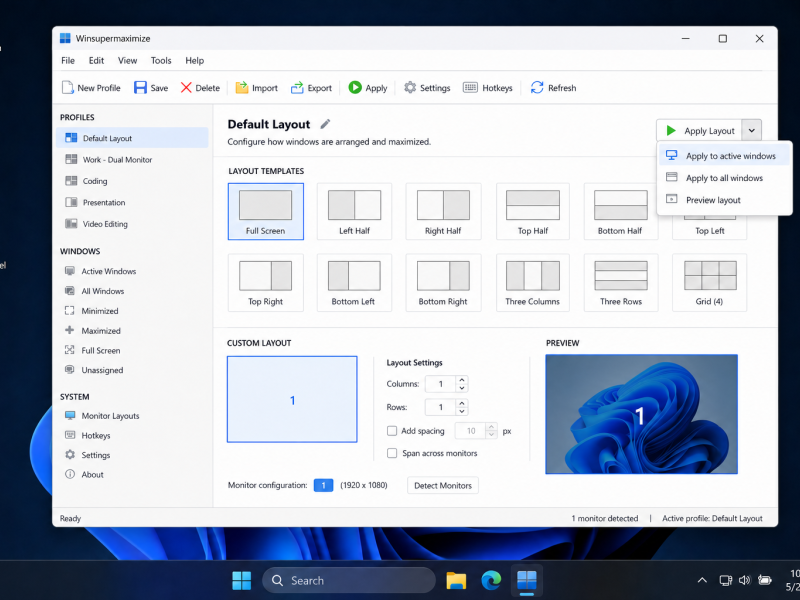Screen dimensions: 800x600
Task: Increase the Rows value with up arrow
Action: coord(462,403)
